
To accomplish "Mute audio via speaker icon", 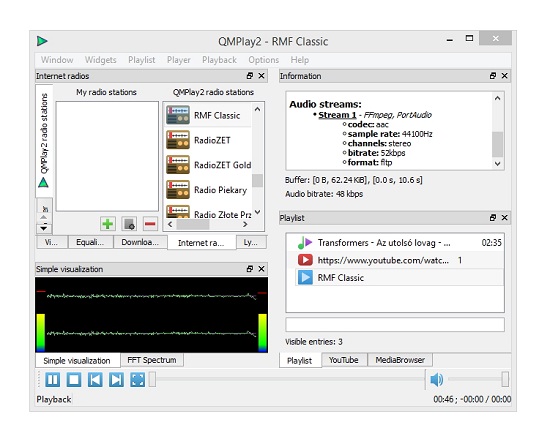I will (437, 380).
